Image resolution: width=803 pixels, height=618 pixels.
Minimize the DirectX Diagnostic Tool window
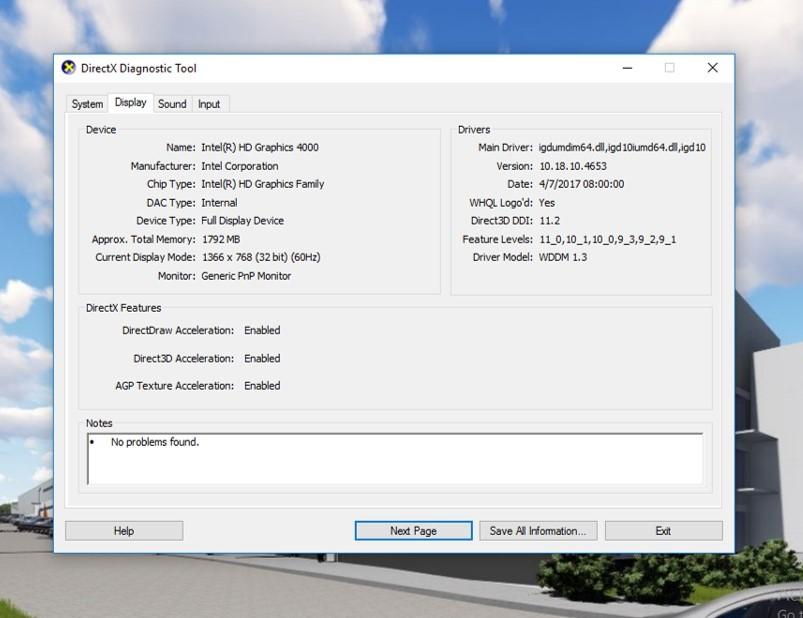[x=627, y=68]
